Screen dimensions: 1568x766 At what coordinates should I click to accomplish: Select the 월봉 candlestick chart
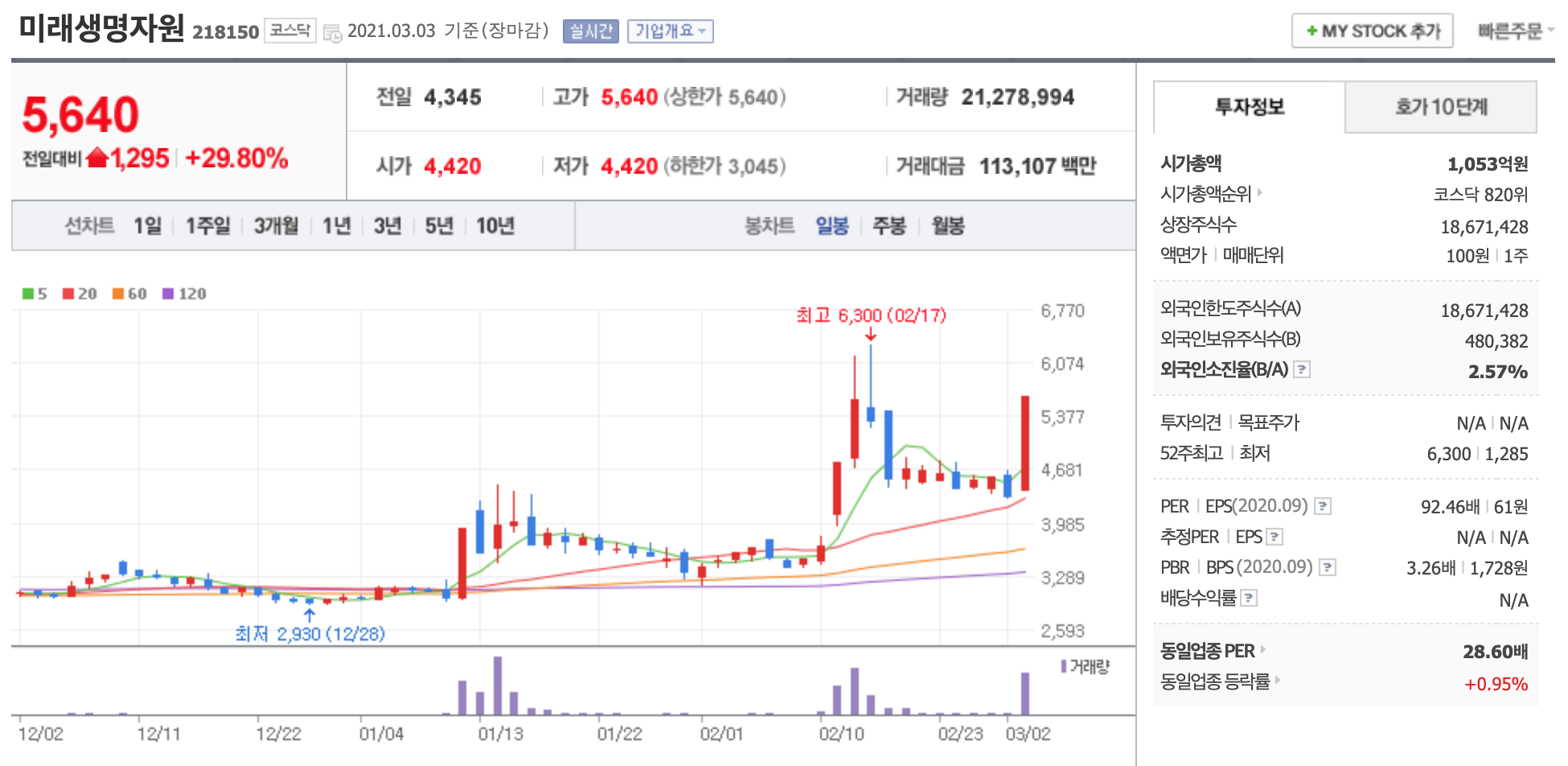(948, 226)
